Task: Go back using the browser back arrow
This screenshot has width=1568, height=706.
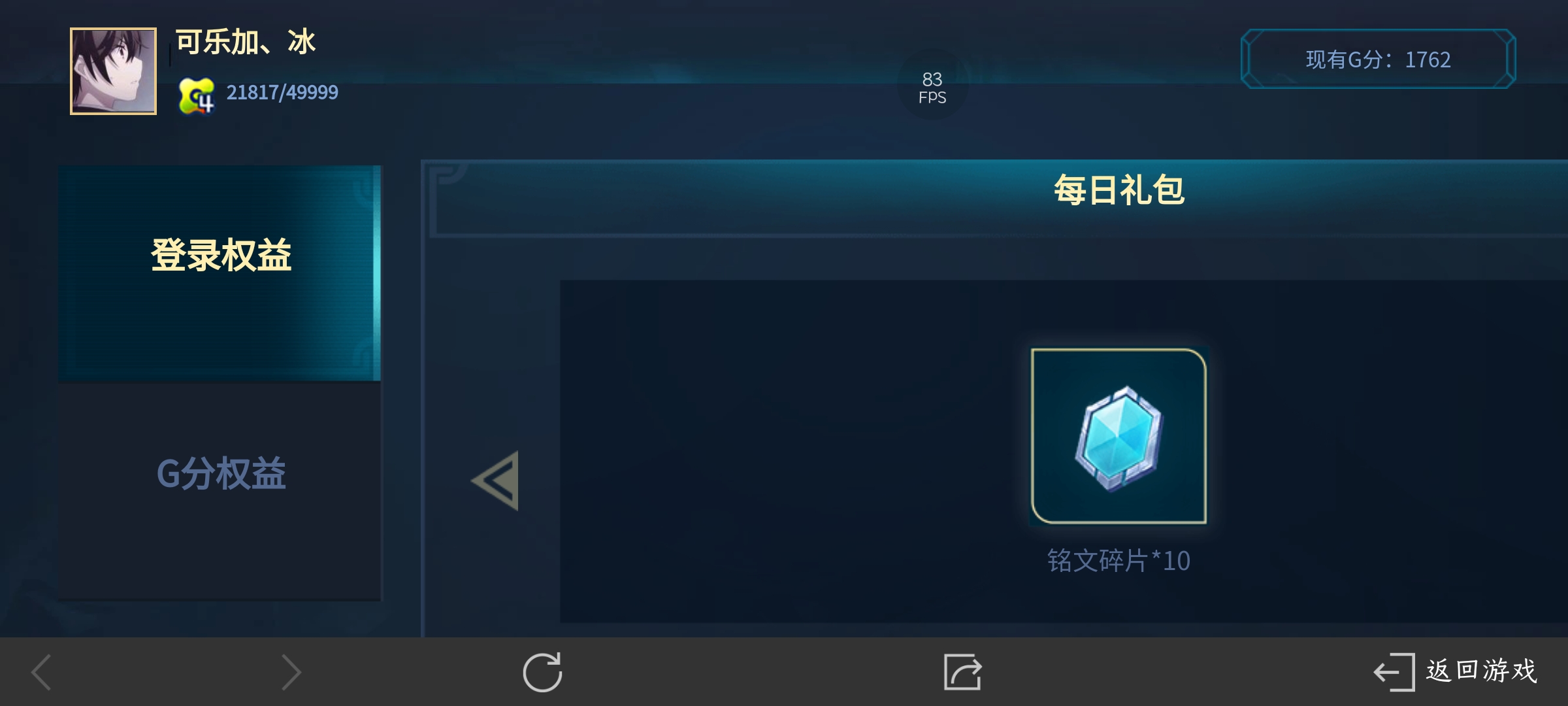Action: (x=41, y=672)
